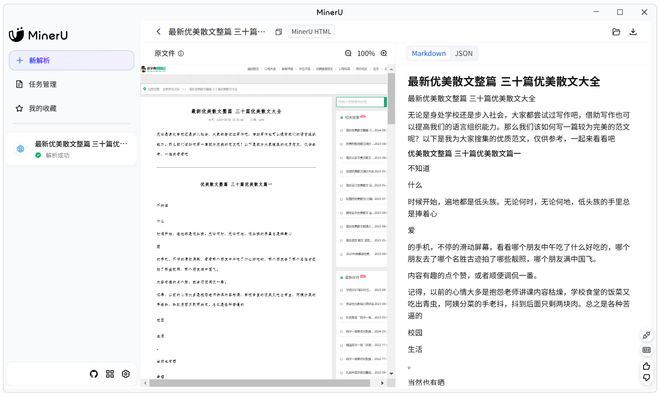Click the info icon next to 原文件

point(181,53)
